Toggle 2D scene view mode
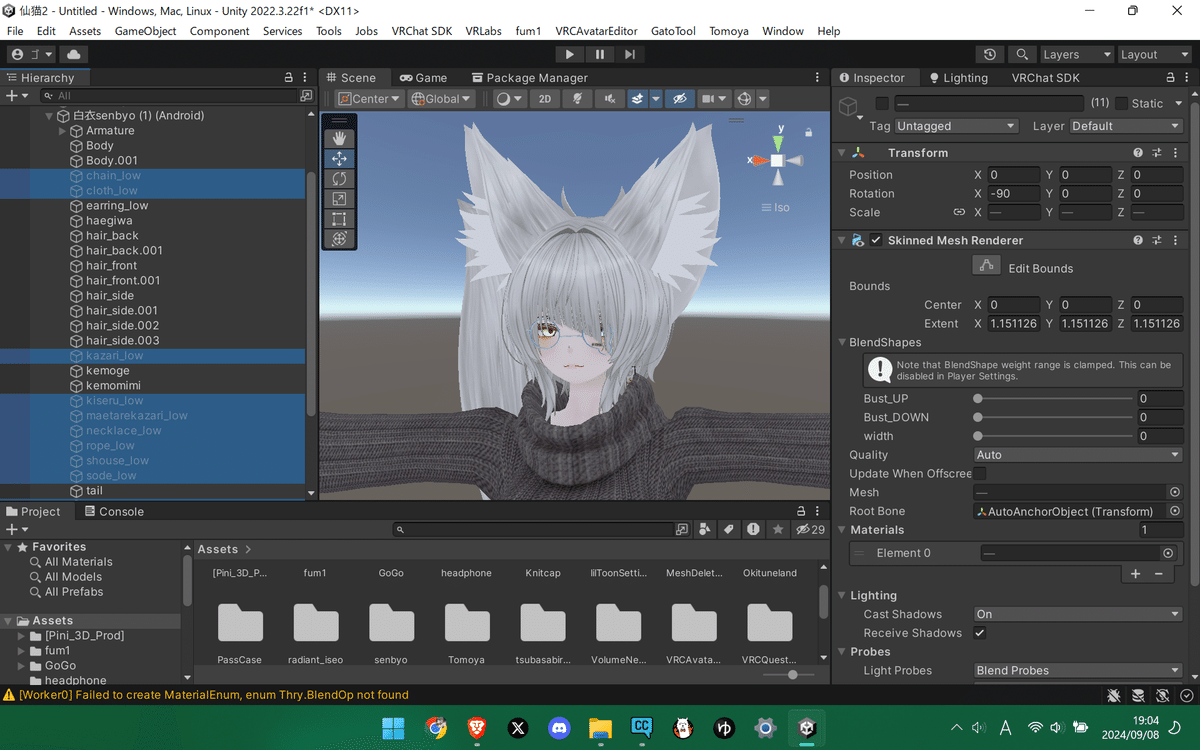This screenshot has height=750, width=1200. 544,99
